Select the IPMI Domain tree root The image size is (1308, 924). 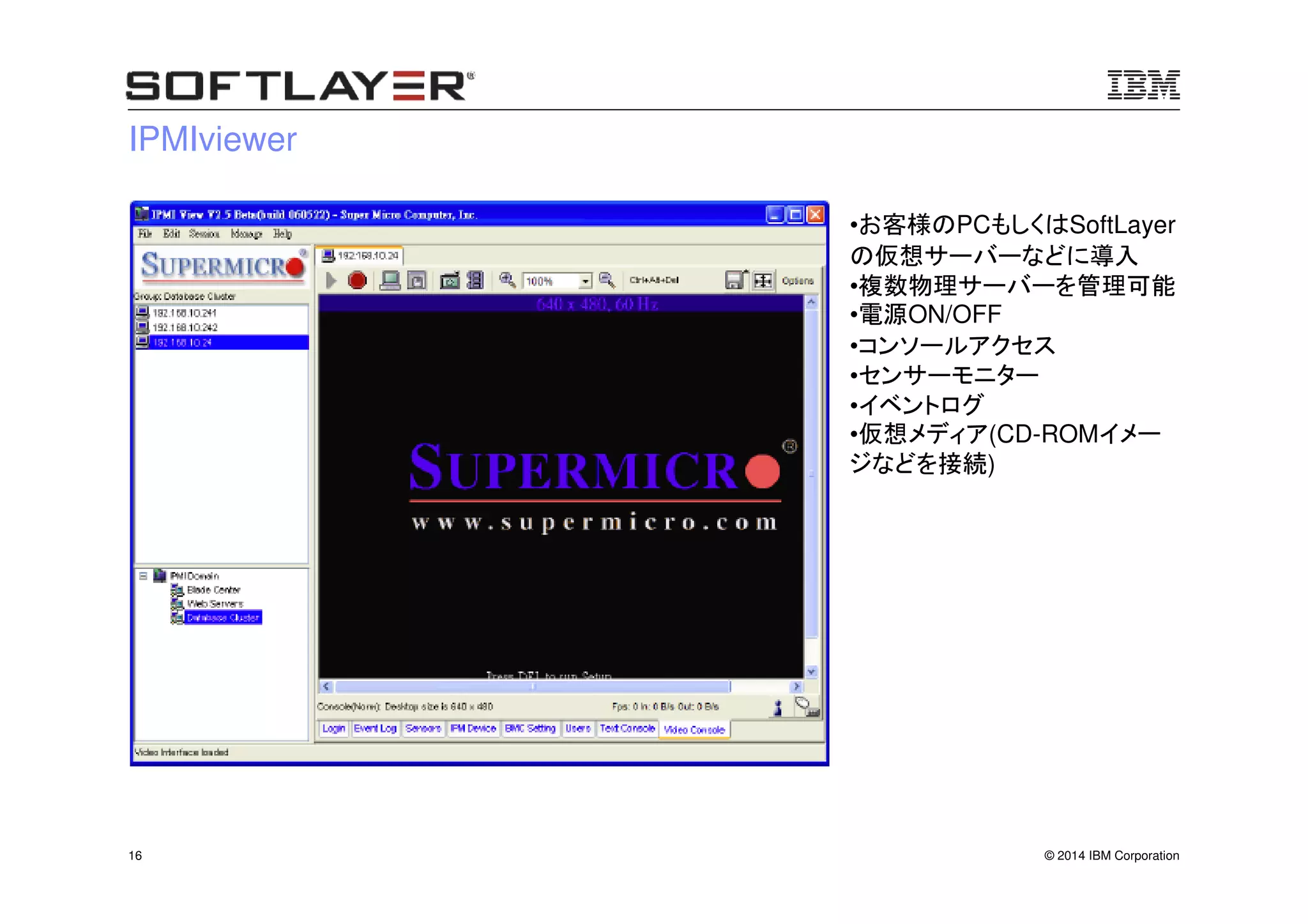pos(194,576)
